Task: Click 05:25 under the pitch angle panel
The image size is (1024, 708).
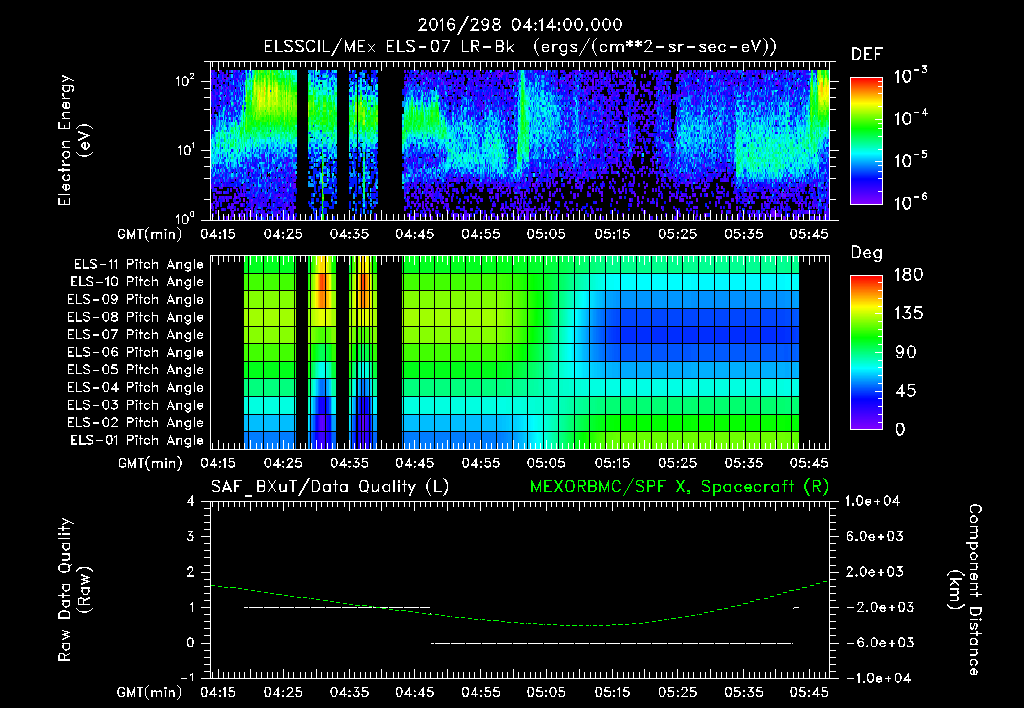Action: (677, 463)
